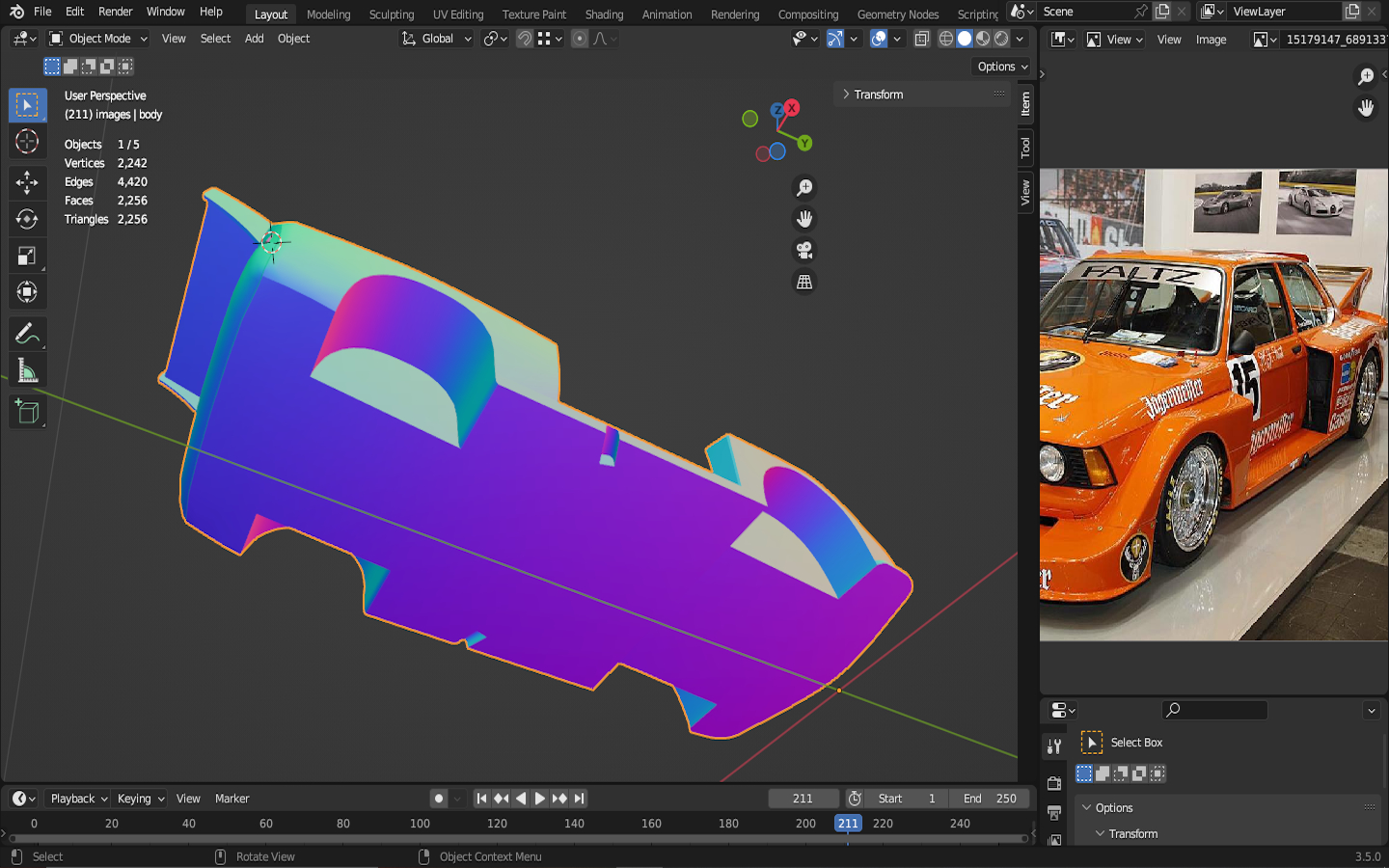Toggle viewport overlays
The height and width of the screenshot is (868, 1389).
879,39
